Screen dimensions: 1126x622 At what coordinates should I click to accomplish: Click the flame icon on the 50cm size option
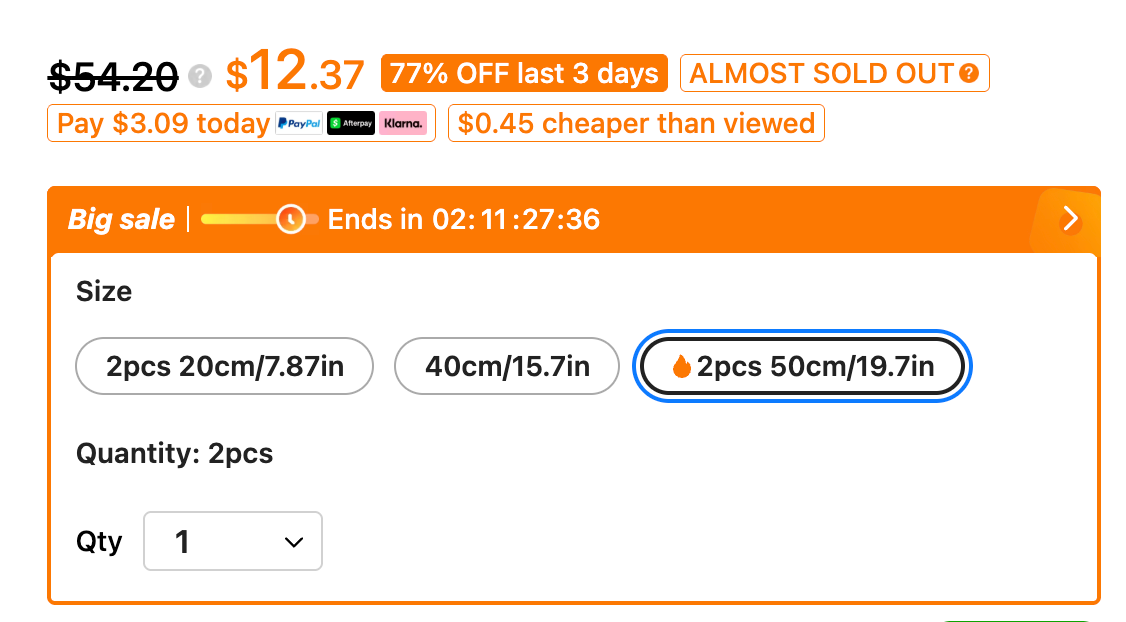pyautogui.click(x=682, y=367)
